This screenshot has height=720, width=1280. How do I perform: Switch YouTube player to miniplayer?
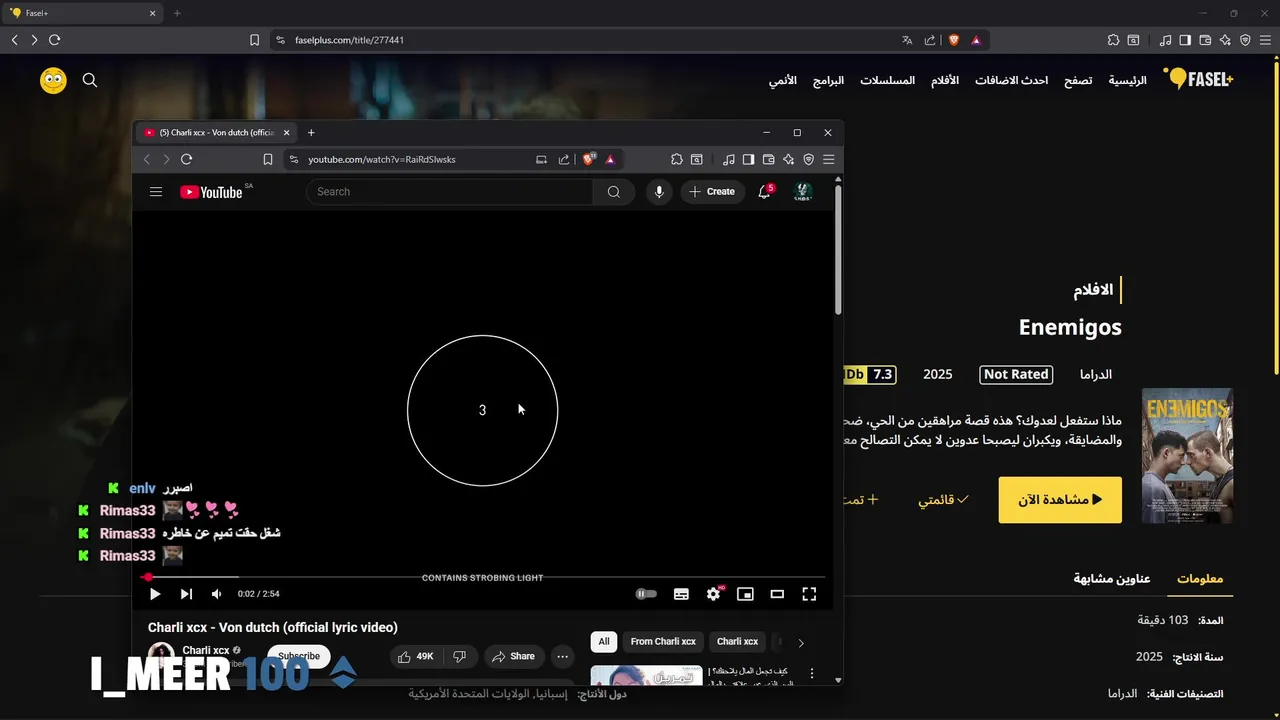[745, 594]
